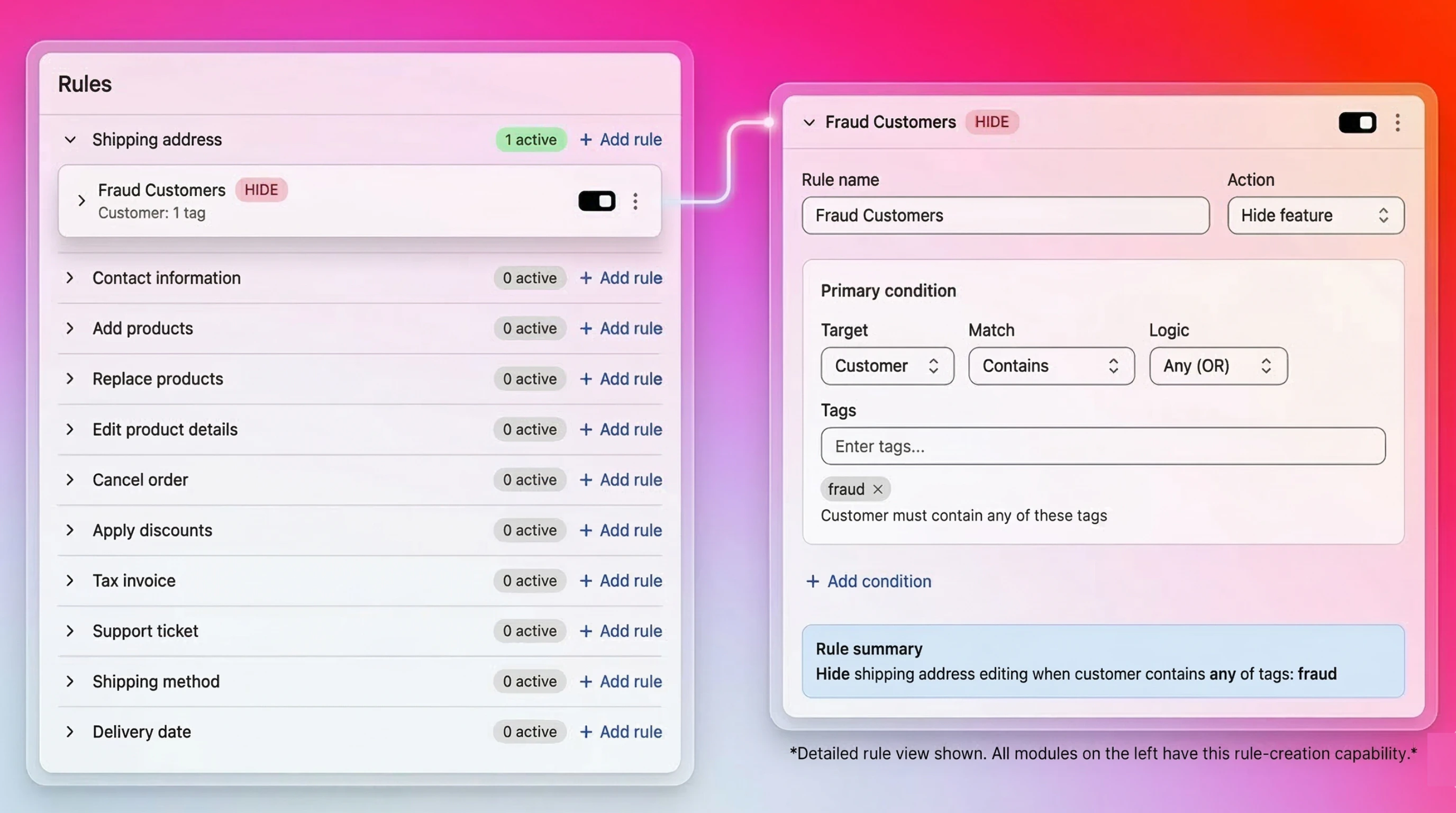Open the Match dropdown showing Contains

pos(1051,366)
